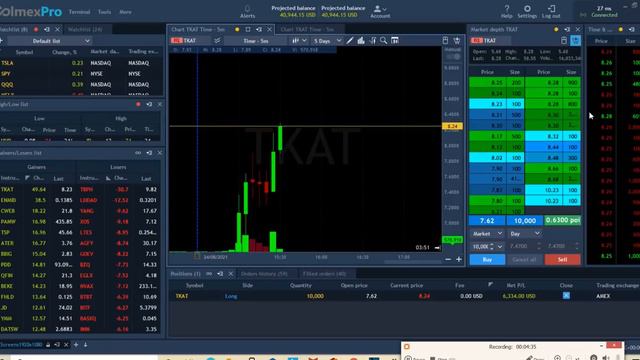The height and width of the screenshot is (360, 640).
Task: Sort Gainers by change column arrow
Action: pos(27,178)
